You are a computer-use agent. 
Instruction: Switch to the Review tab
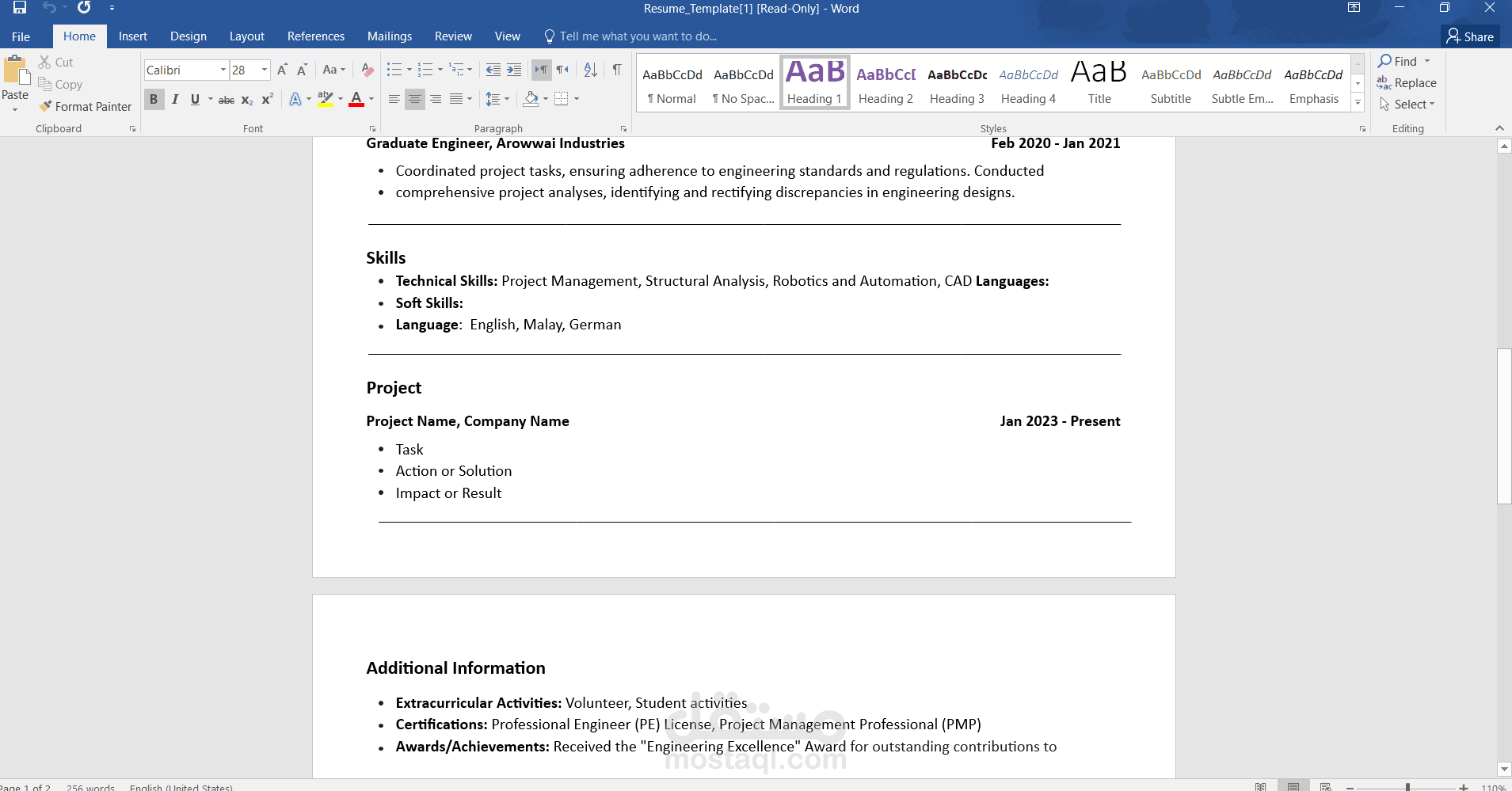[453, 36]
